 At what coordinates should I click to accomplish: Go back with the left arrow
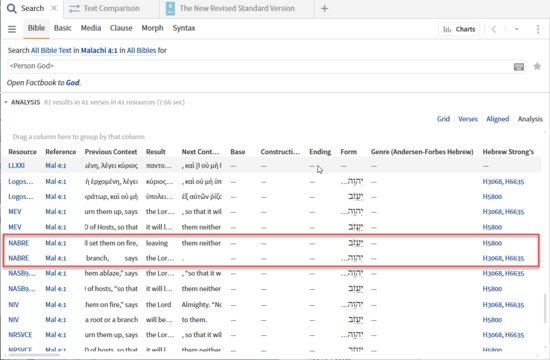coord(494,29)
